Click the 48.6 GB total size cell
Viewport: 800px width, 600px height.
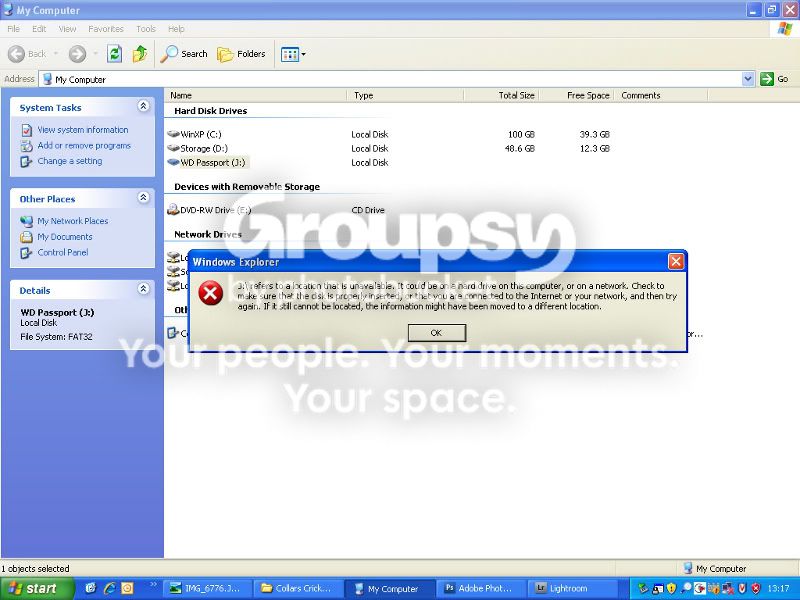pos(519,148)
